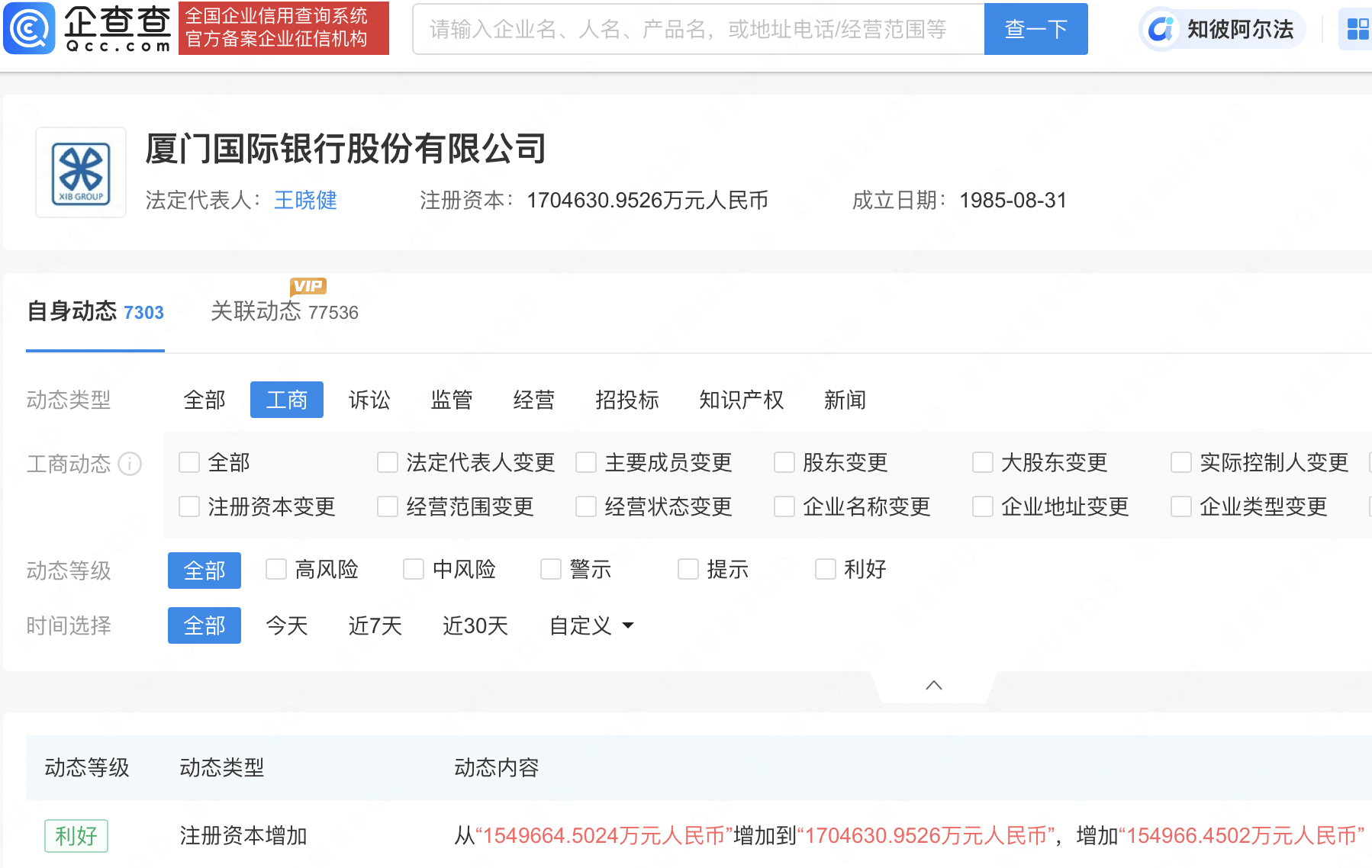Check 企业地址变更 checkbox
Viewport: 1372px width, 868px height.
point(983,506)
